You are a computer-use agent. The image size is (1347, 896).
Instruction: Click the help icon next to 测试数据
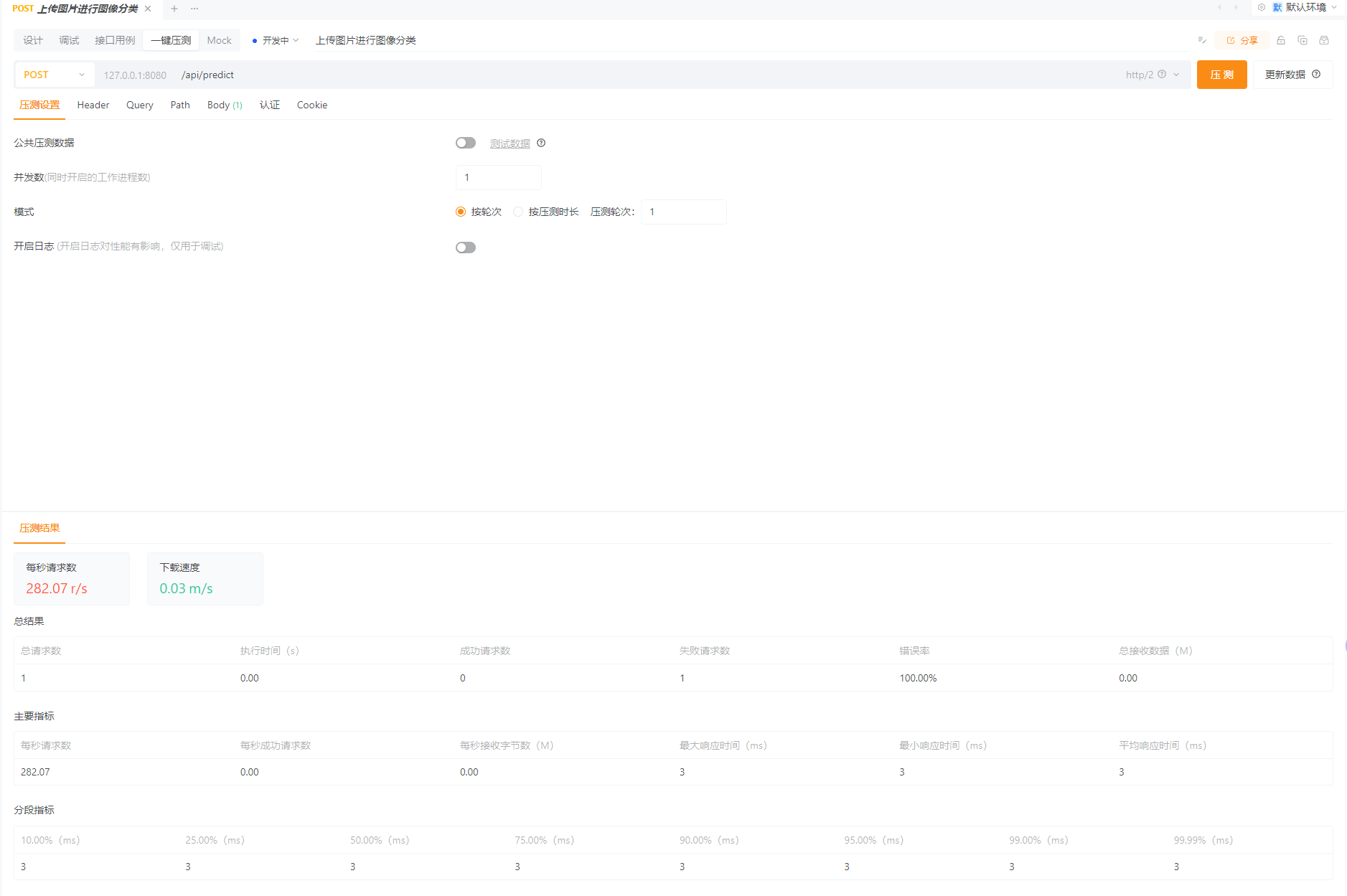[541, 143]
